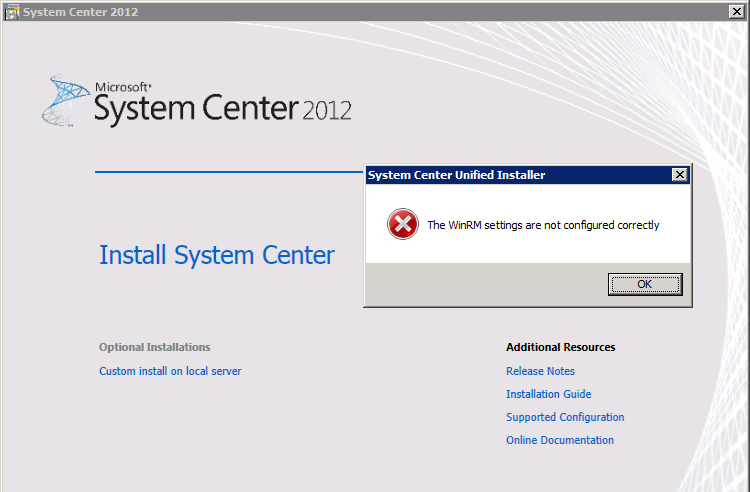Open the Installation Guide link
This screenshot has height=492, width=750.
tap(548, 394)
